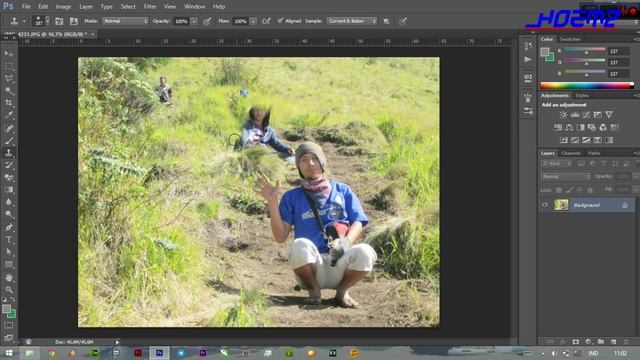Screen dimensions: 640x360
Task: Toggle Quick Mask mode
Action: pyautogui.click(x=9, y=325)
